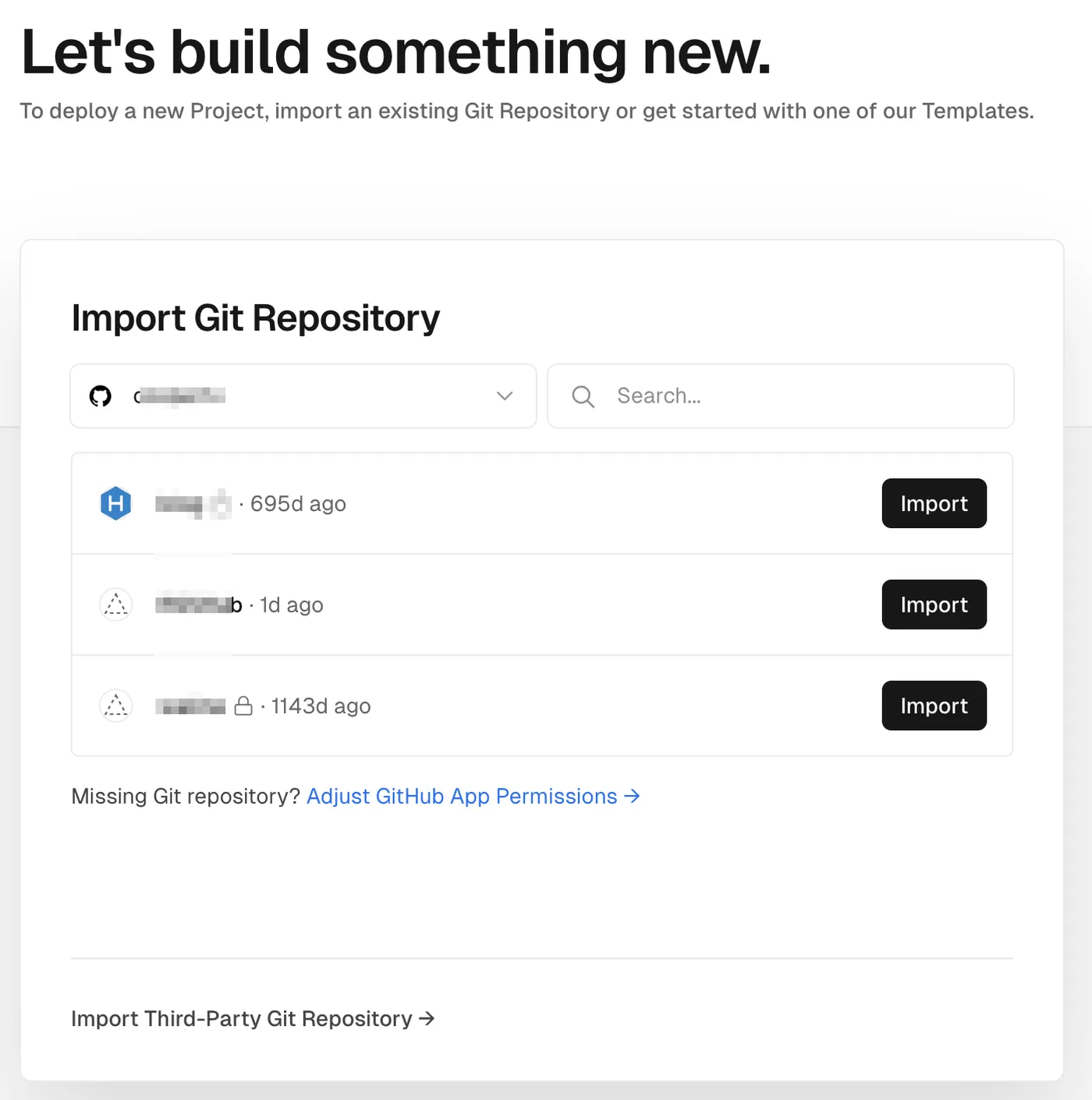Click the triangle icon of the 1143d ago repository
This screenshot has width=1092, height=1100.
pyautogui.click(x=115, y=706)
